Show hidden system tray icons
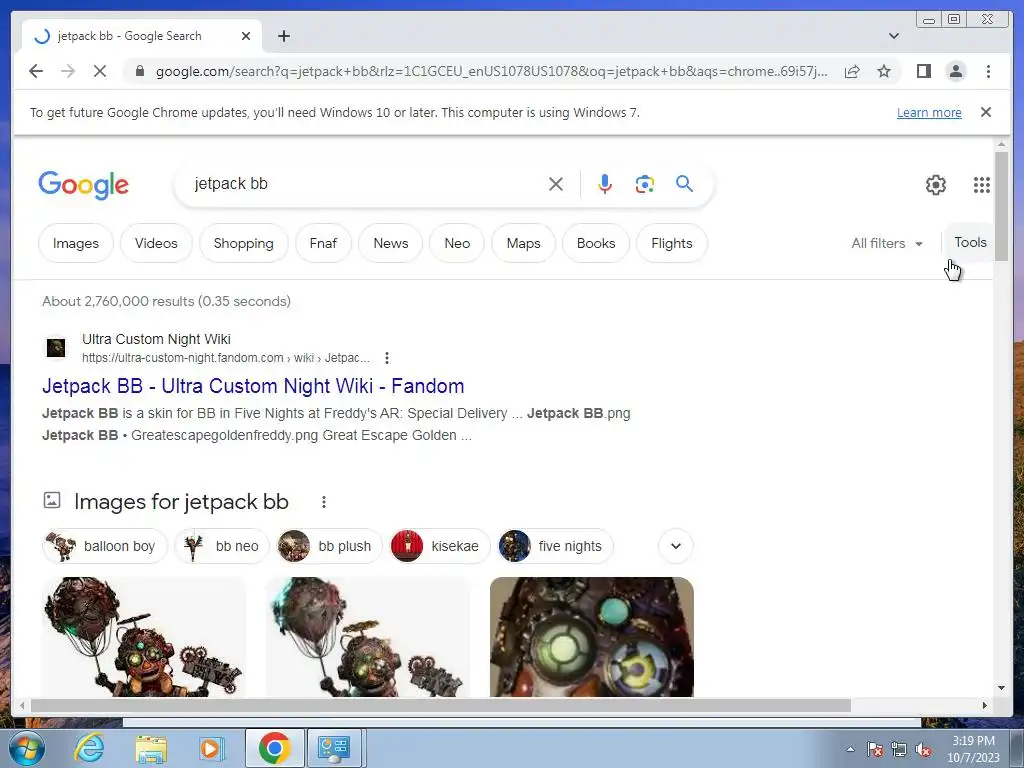 850,750
